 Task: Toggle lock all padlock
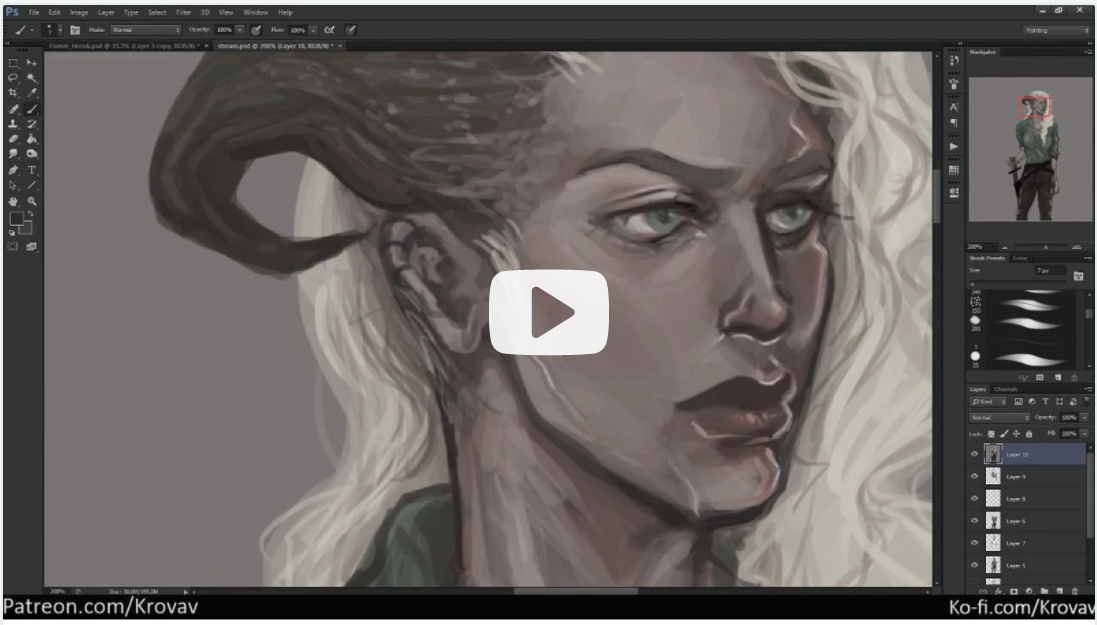point(1028,434)
